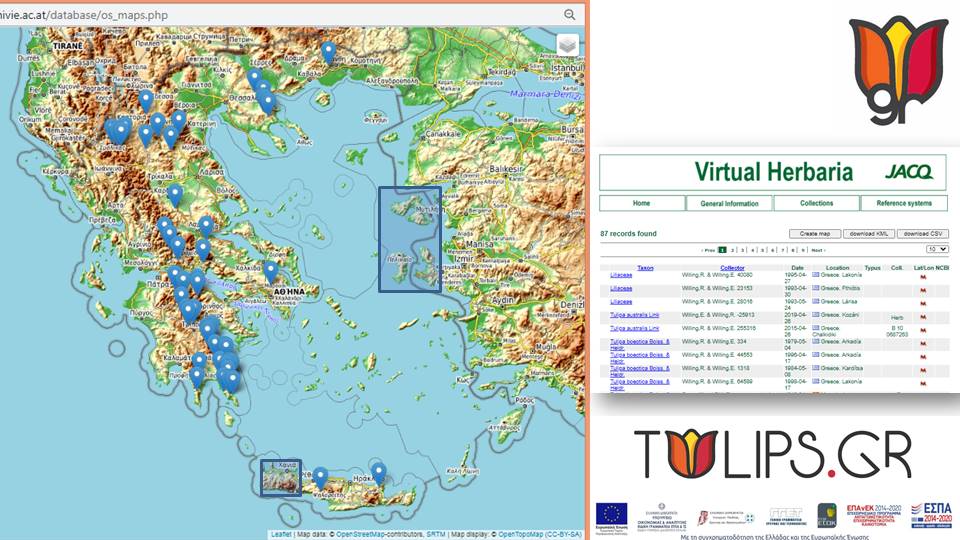Screen dimensions: 960x540
Task: Open Lat/Lon icon for Tulipa boeotica 44553 row
Action: point(923,357)
